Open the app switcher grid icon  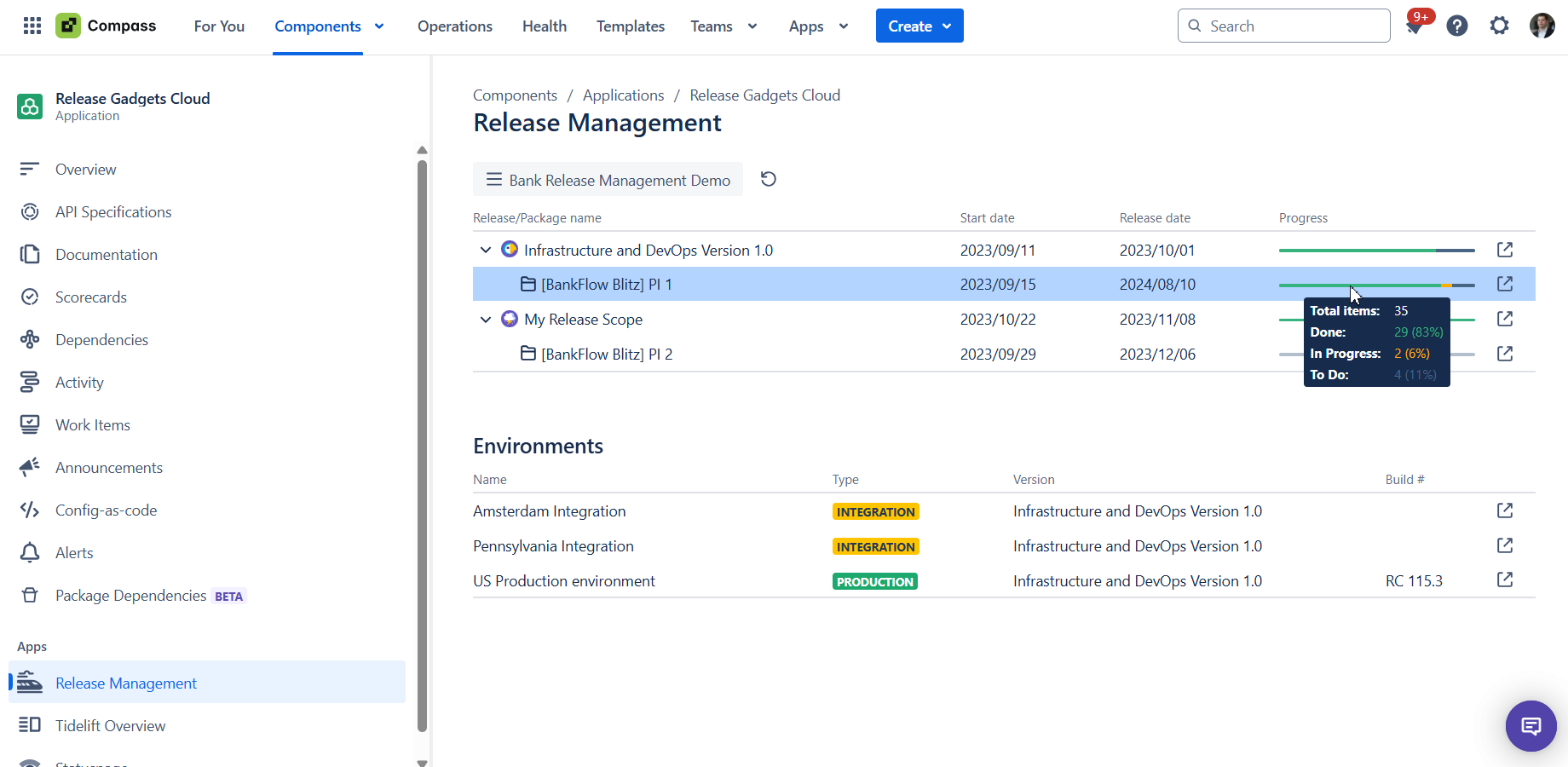pyautogui.click(x=32, y=26)
